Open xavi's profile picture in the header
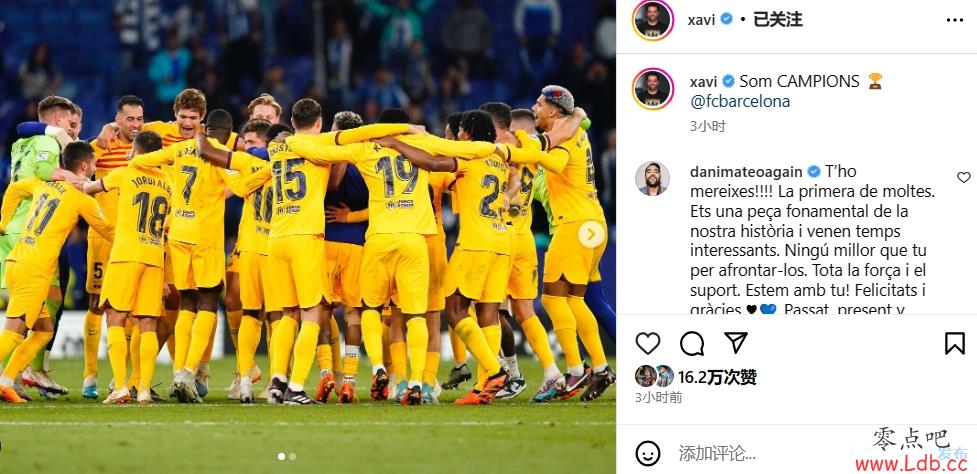 pyautogui.click(x=652, y=20)
